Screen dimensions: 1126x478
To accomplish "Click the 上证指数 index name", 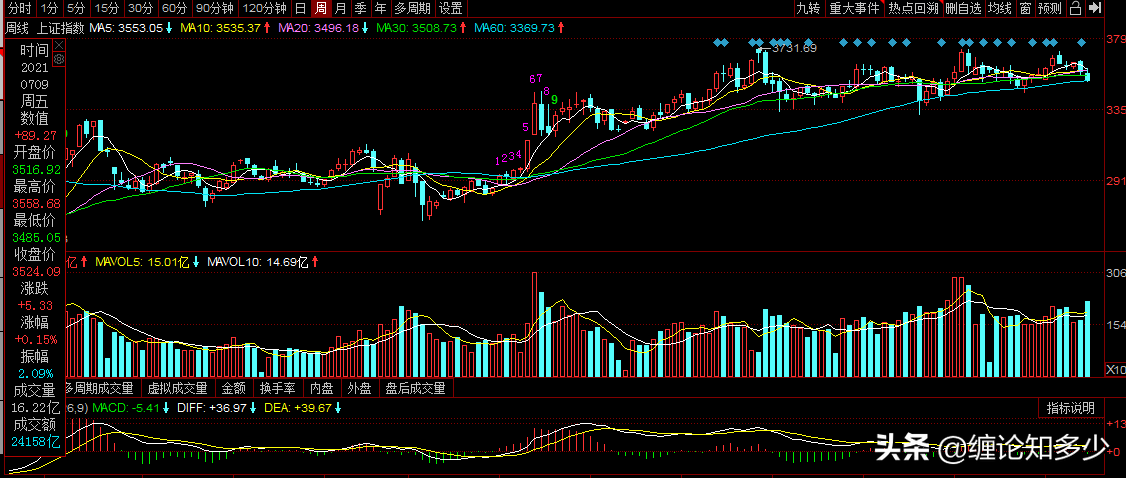I will (61, 27).
